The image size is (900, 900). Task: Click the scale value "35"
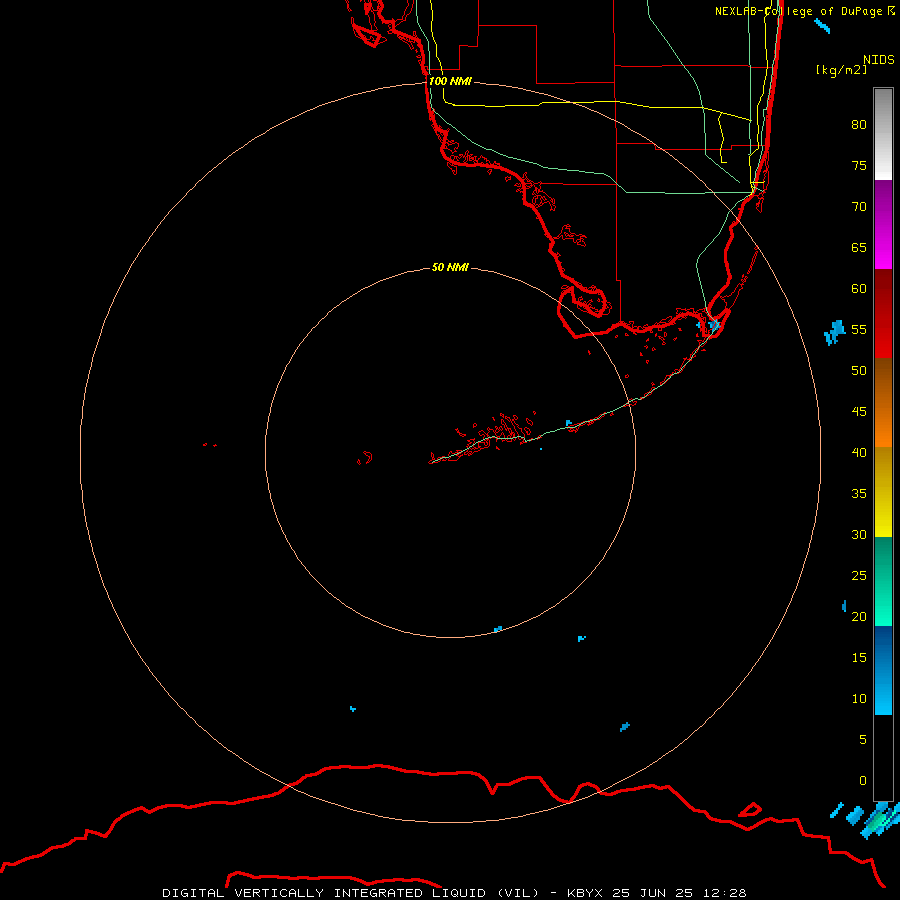pyautogui.click(x=859, y=494)
